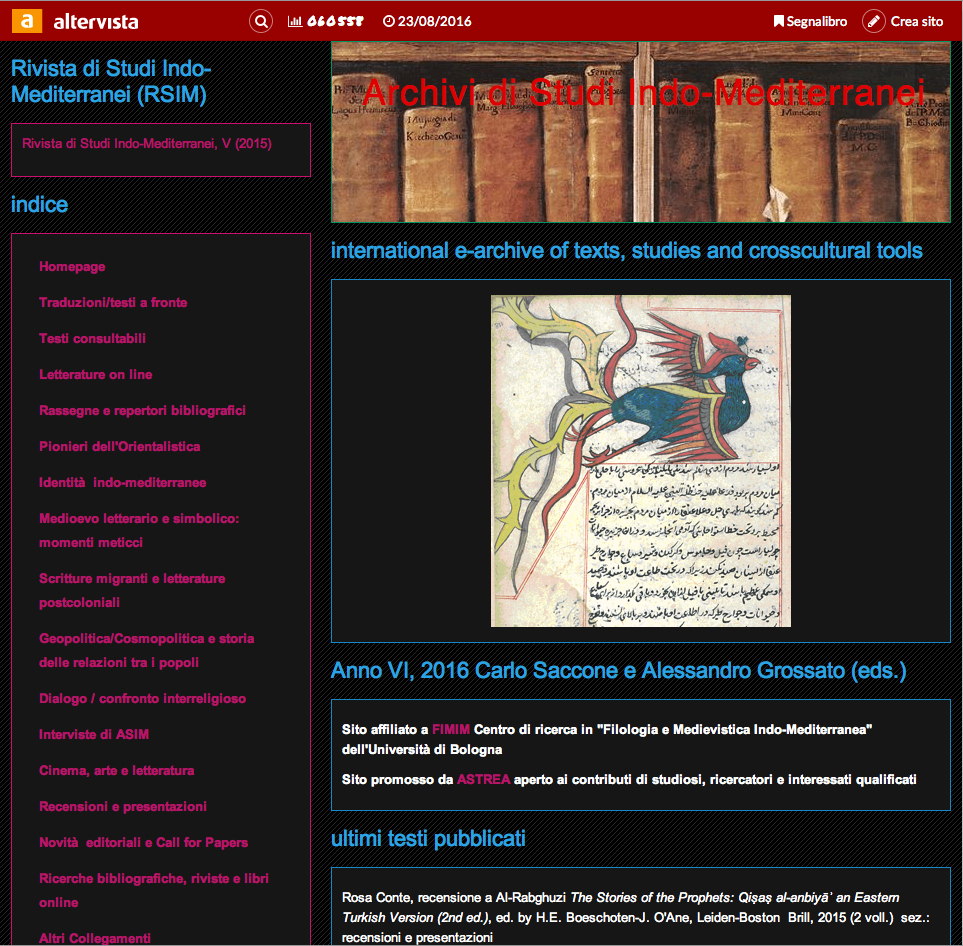Click the Crea sito label

tap(917, 22)
